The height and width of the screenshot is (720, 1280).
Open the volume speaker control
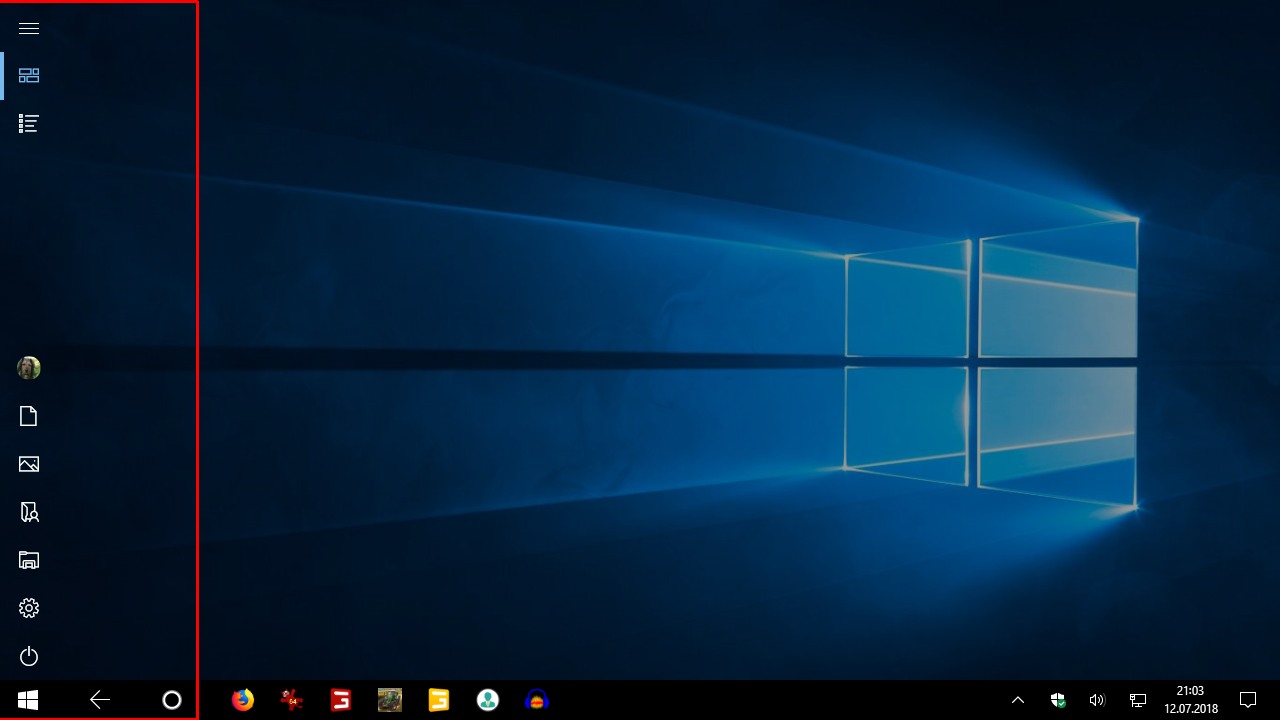(1097, 700)
